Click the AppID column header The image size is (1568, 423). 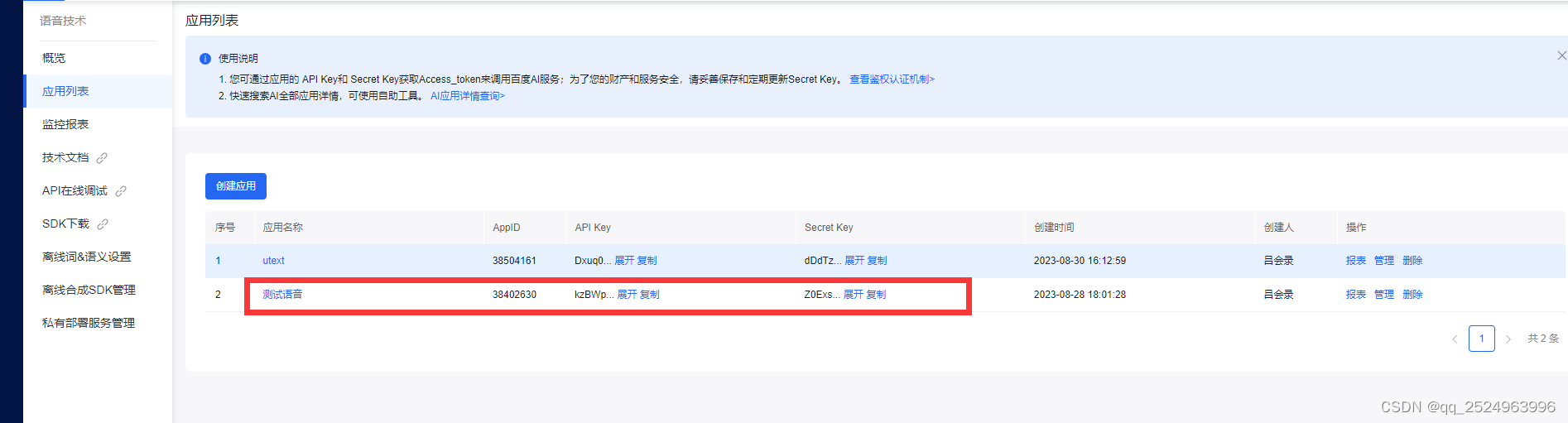click(x=507, y=228)
